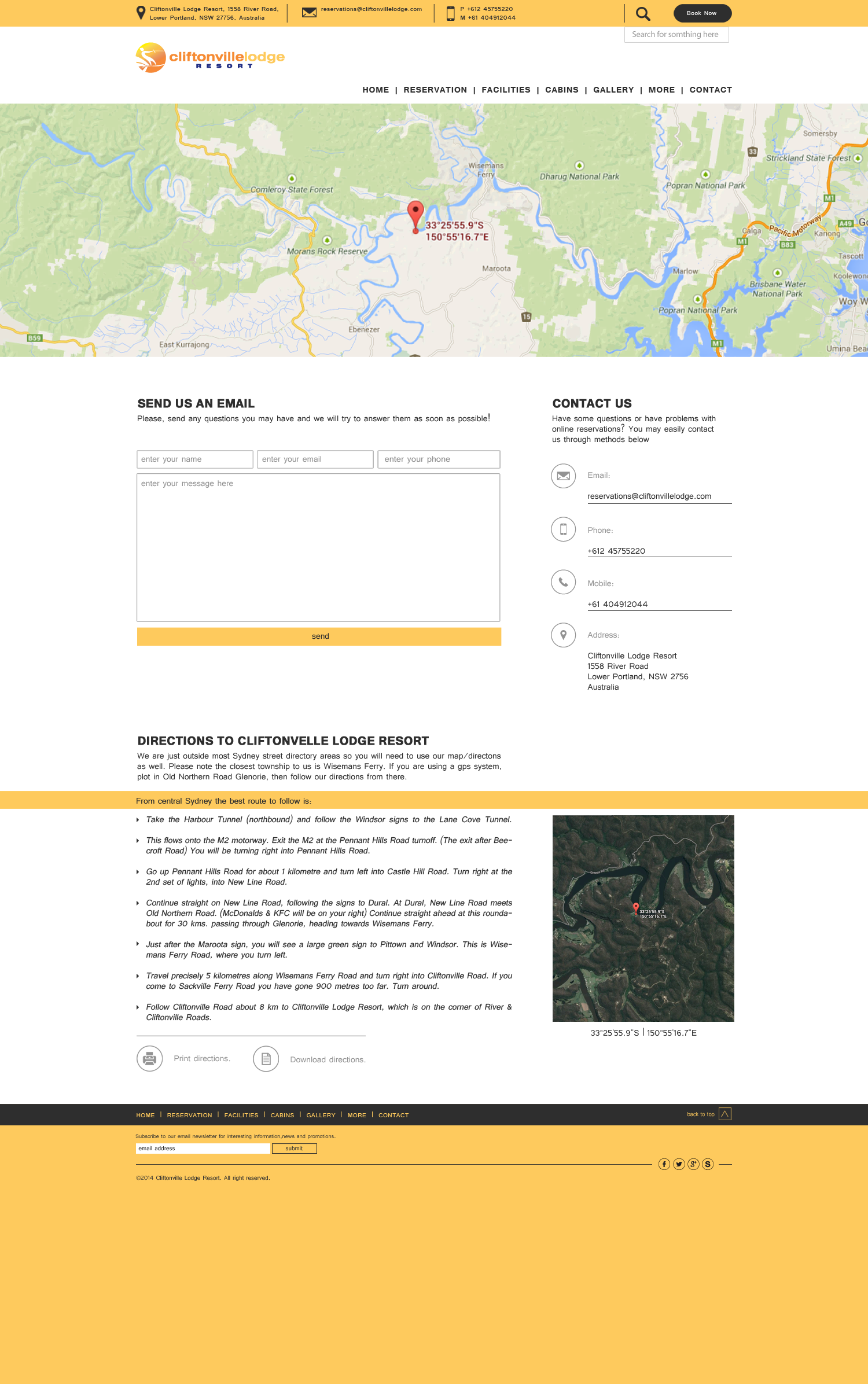This screenshot has width=868, height=1384.
Task: Click the back to top text link
Action: pos(700,1114)
